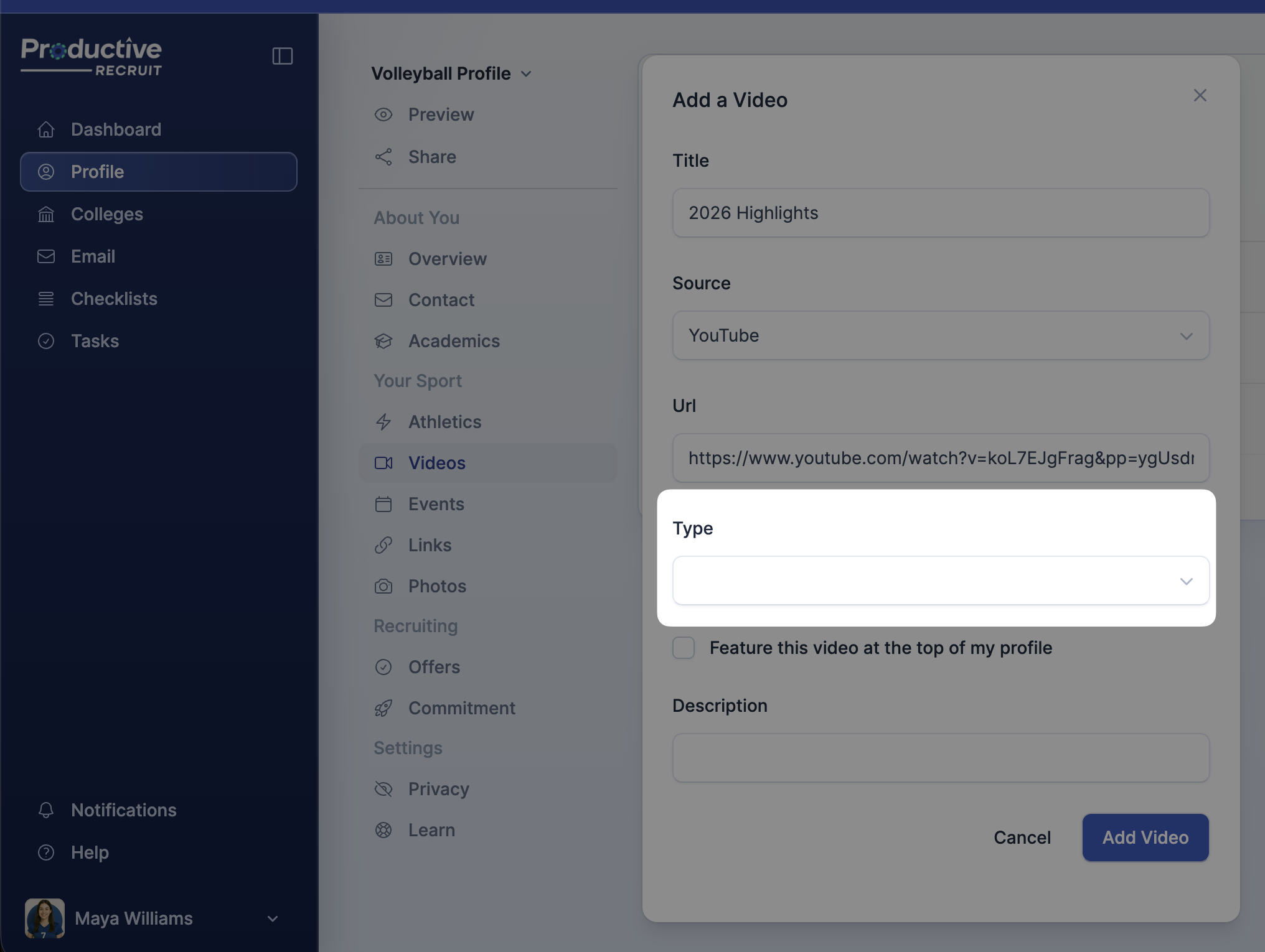Screen dimensions: 1265x952
Task: Collapse the sidebar panel icon
Action: [282, 56]
